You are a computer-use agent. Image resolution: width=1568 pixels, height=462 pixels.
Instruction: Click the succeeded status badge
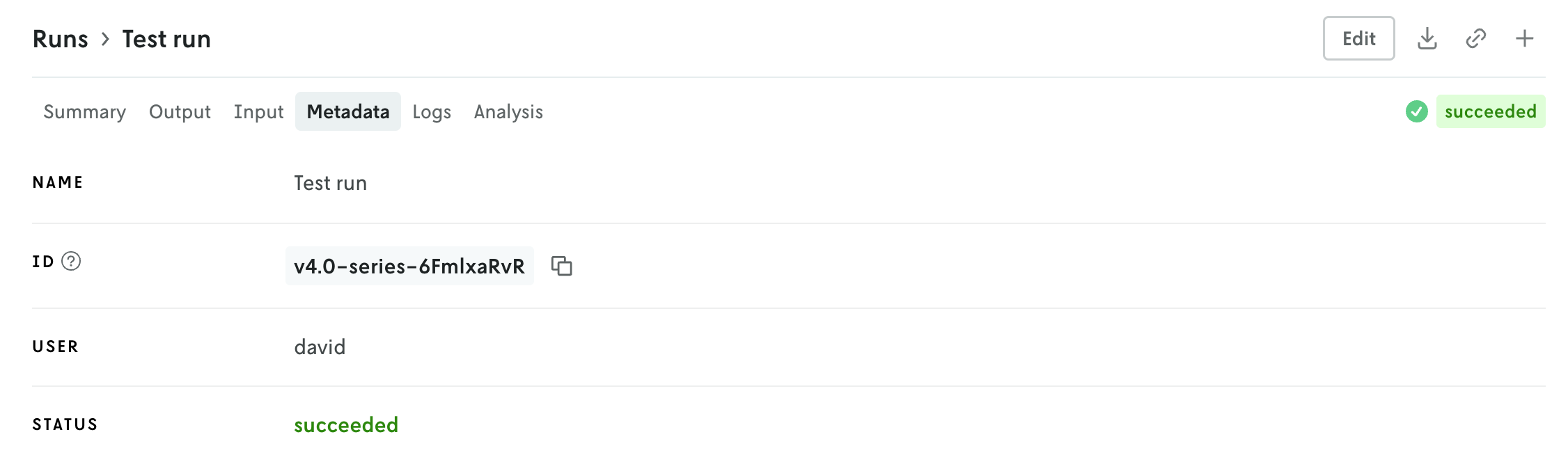1490,111
